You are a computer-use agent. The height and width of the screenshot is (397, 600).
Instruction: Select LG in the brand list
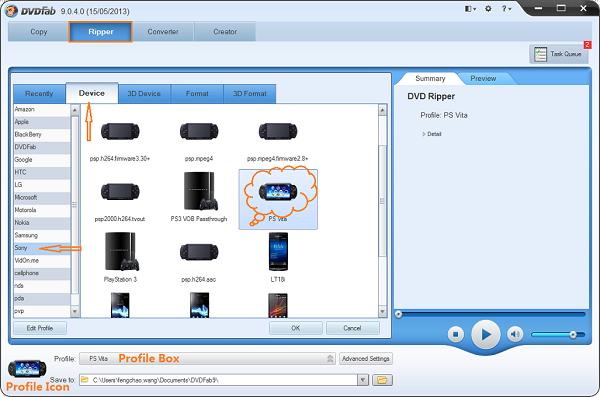click(42, 185)
